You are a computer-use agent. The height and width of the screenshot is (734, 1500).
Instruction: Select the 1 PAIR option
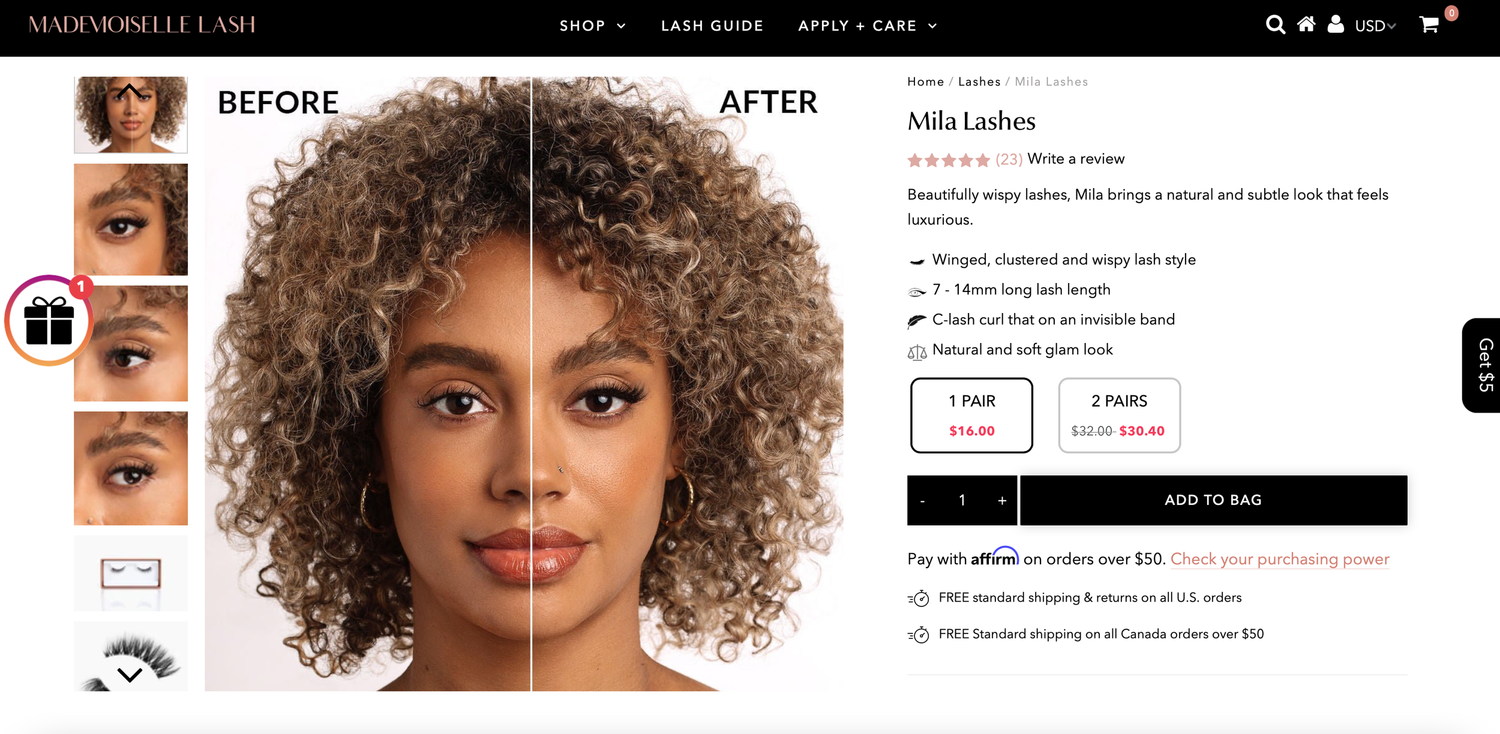pyautogui.click(x=972, y=415)
